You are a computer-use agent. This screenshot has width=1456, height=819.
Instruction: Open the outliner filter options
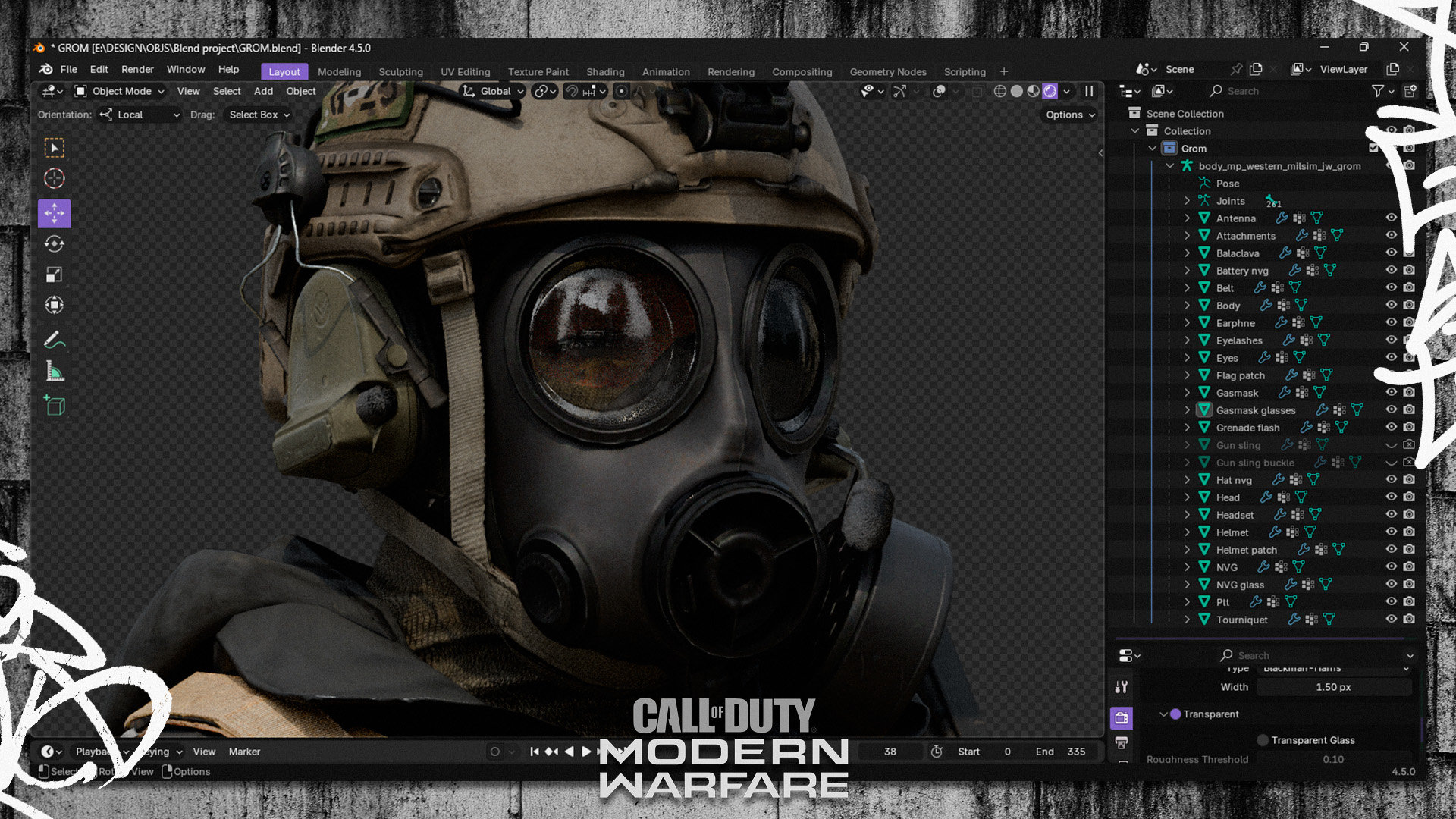tap(1383, 91)
